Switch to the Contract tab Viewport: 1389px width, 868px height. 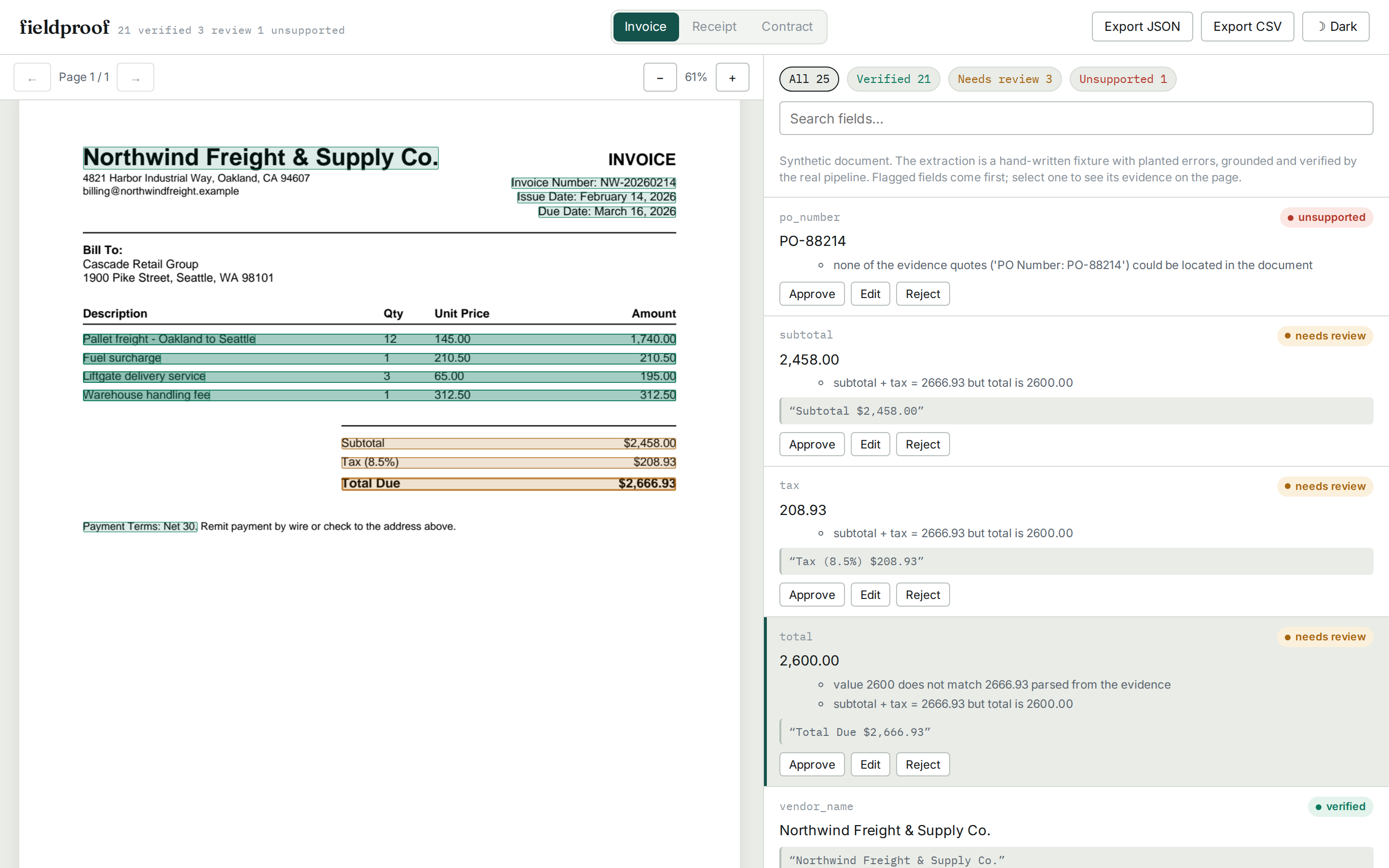point(787,27)
